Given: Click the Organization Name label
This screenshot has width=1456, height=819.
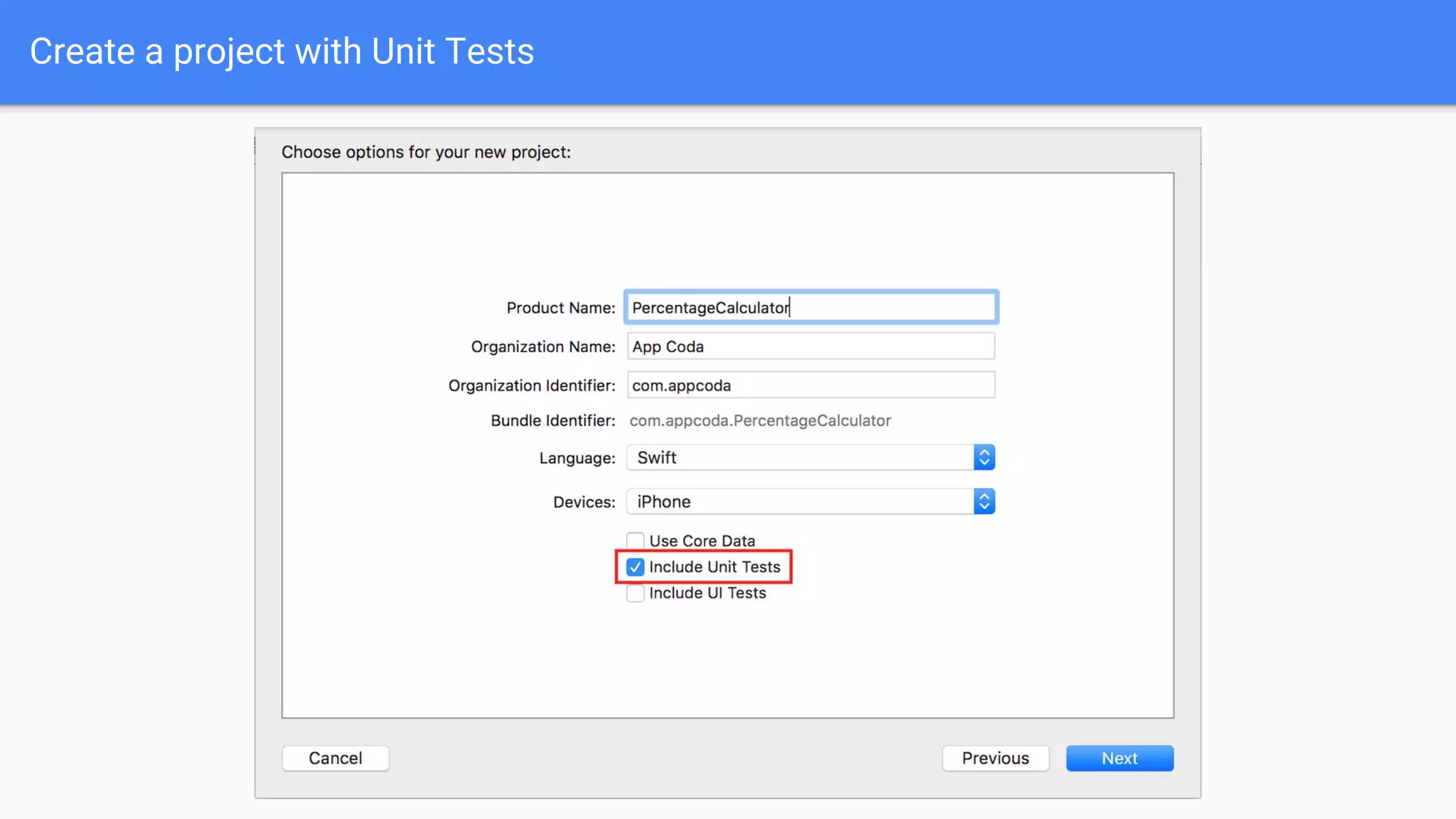Looking at the screenshot, I should pos(542,347).
